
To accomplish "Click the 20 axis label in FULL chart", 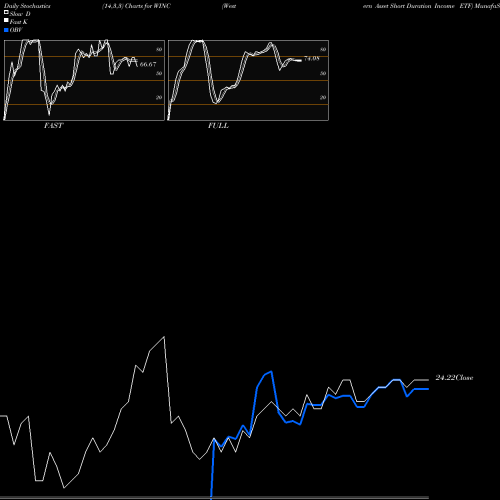I will [323, 97].
